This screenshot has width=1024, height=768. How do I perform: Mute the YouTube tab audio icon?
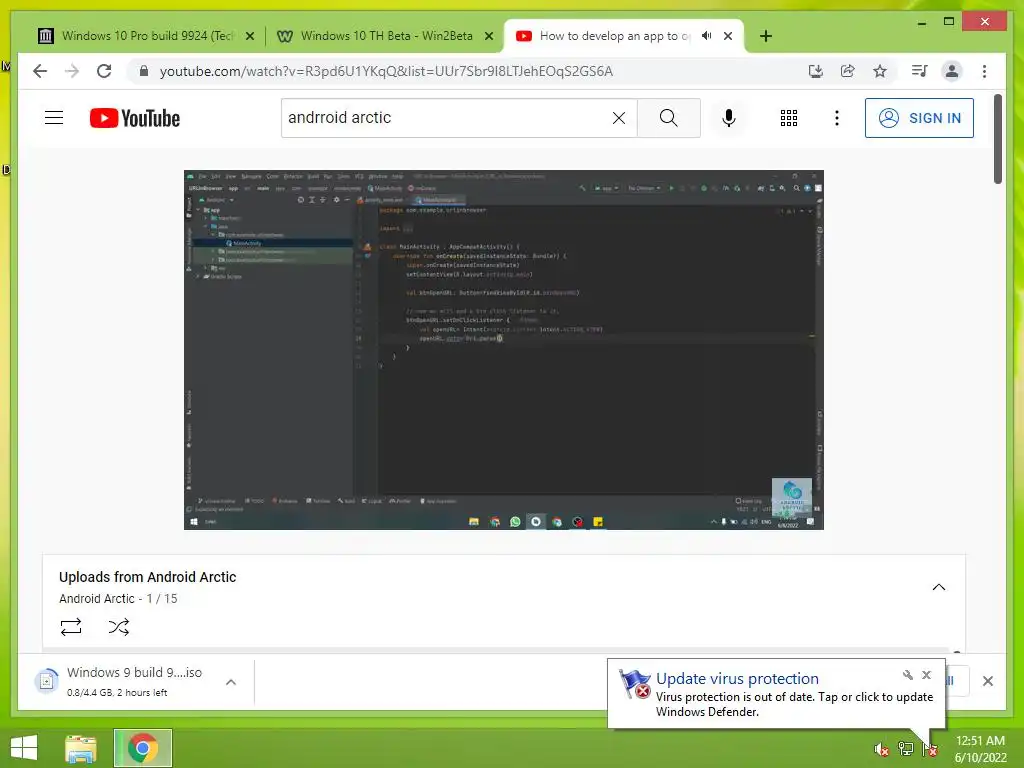[707, 36]
